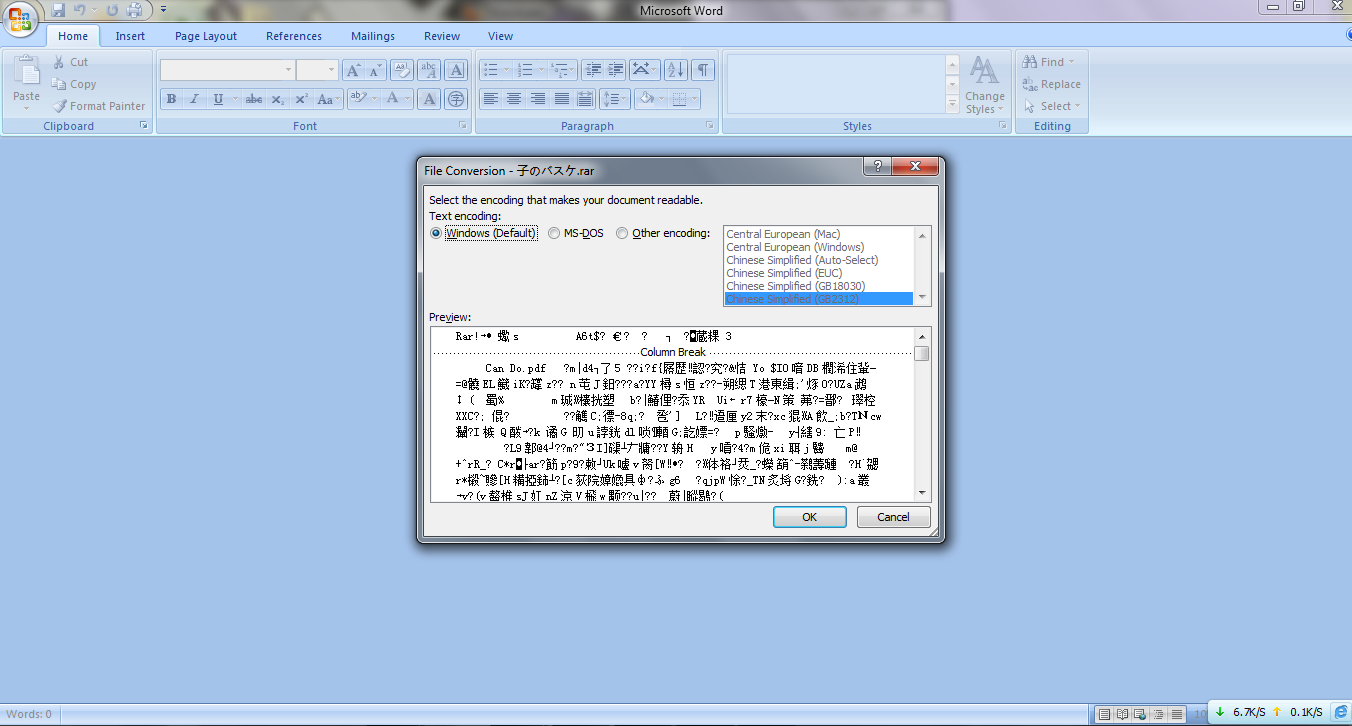Viewport: 1352px width, 726px height.
Task: Expand the Font dialog launcher
Action: [462, 126]
